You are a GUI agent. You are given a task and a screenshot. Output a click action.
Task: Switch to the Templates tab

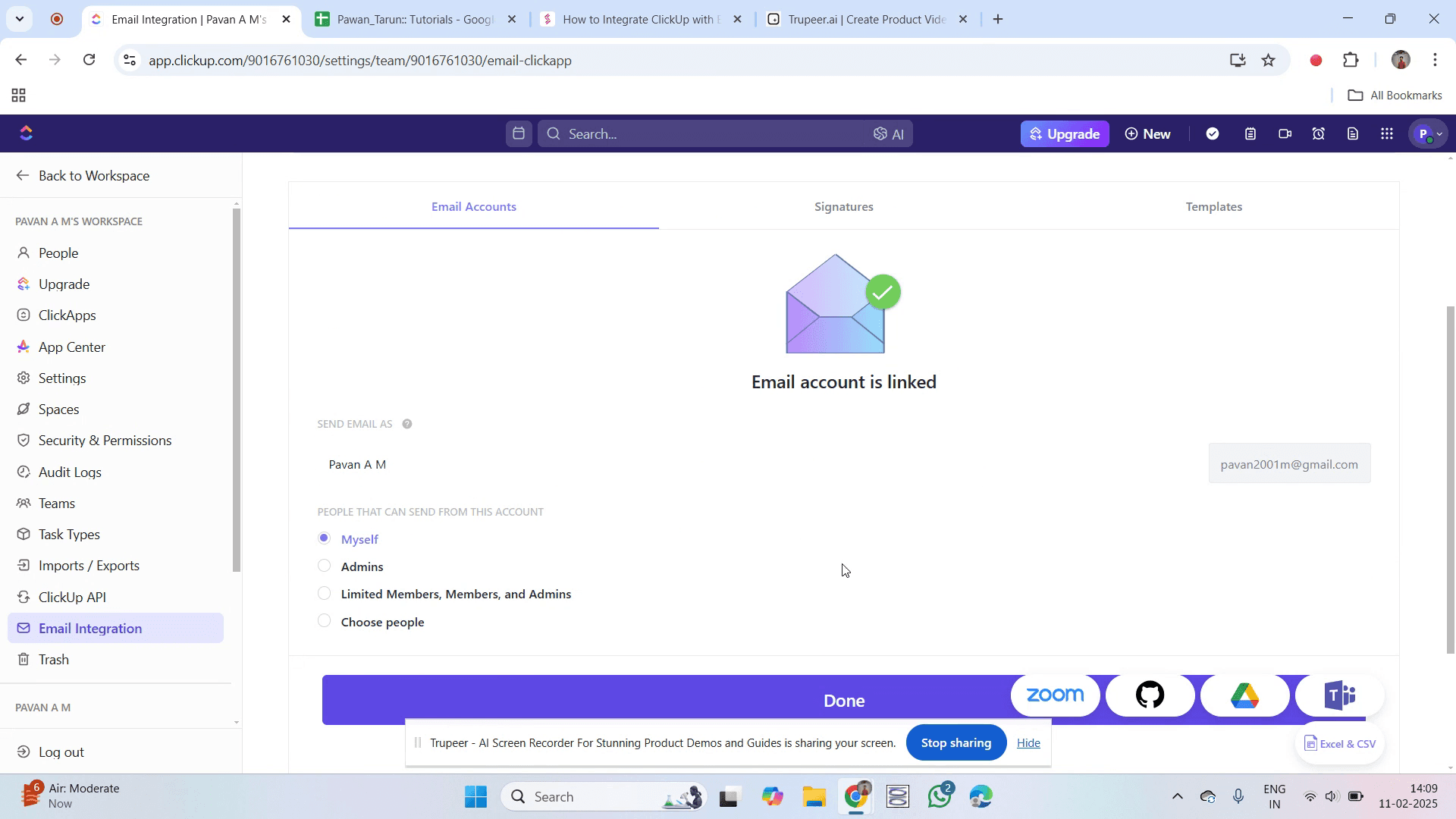pyautogui.click(x=1213, y=206)
